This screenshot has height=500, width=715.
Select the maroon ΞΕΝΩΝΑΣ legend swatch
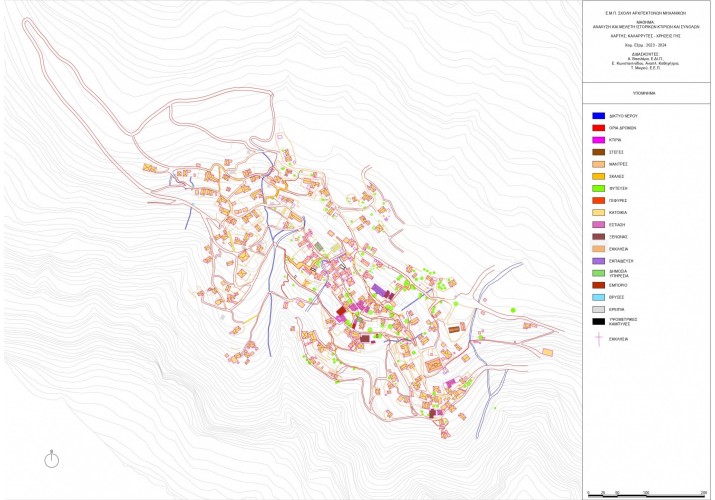point(598,237)
